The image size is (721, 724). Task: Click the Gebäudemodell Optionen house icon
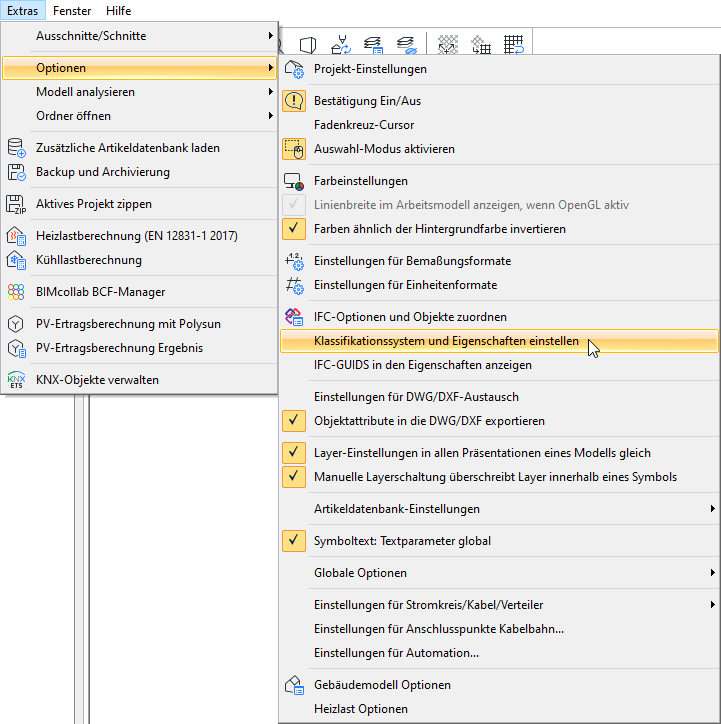(x=294, y=685)
